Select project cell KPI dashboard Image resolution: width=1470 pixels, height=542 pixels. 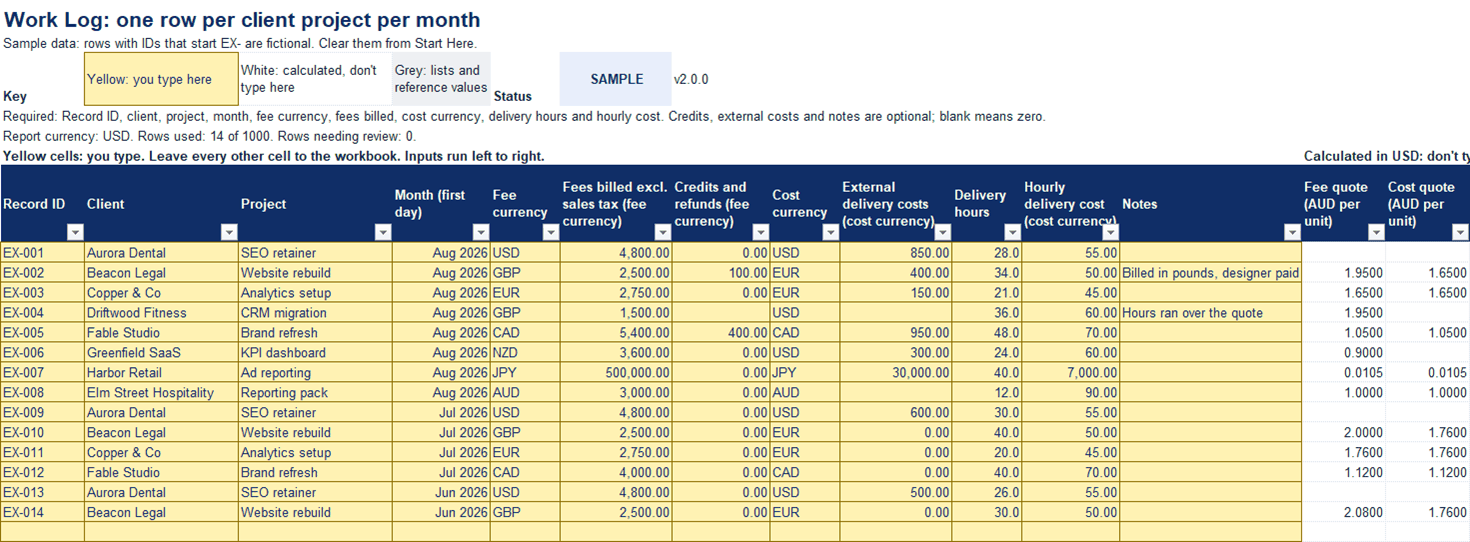pyautogui.click(x=315, y=353)
